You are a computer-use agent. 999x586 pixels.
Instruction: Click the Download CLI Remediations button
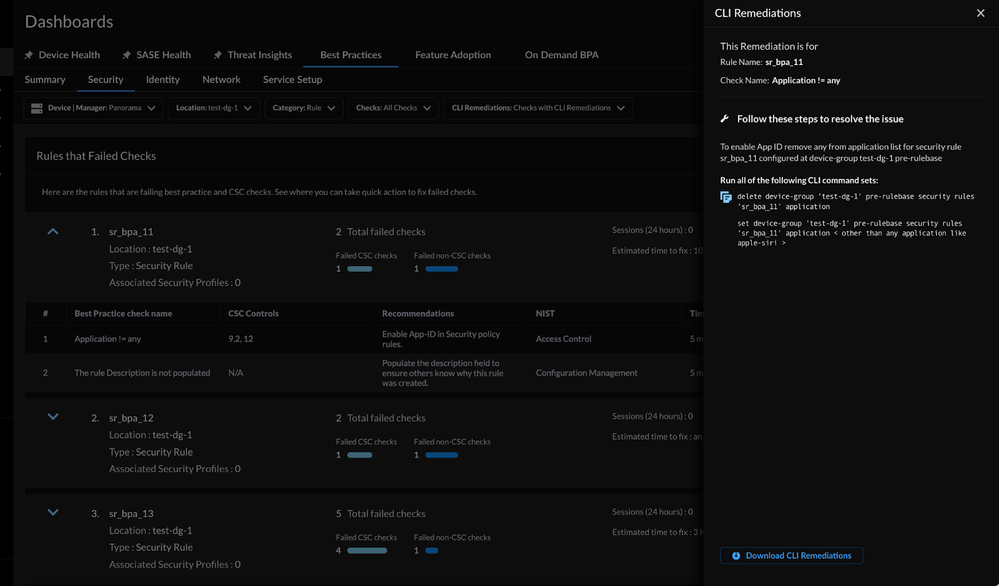[x=791, y=555]
